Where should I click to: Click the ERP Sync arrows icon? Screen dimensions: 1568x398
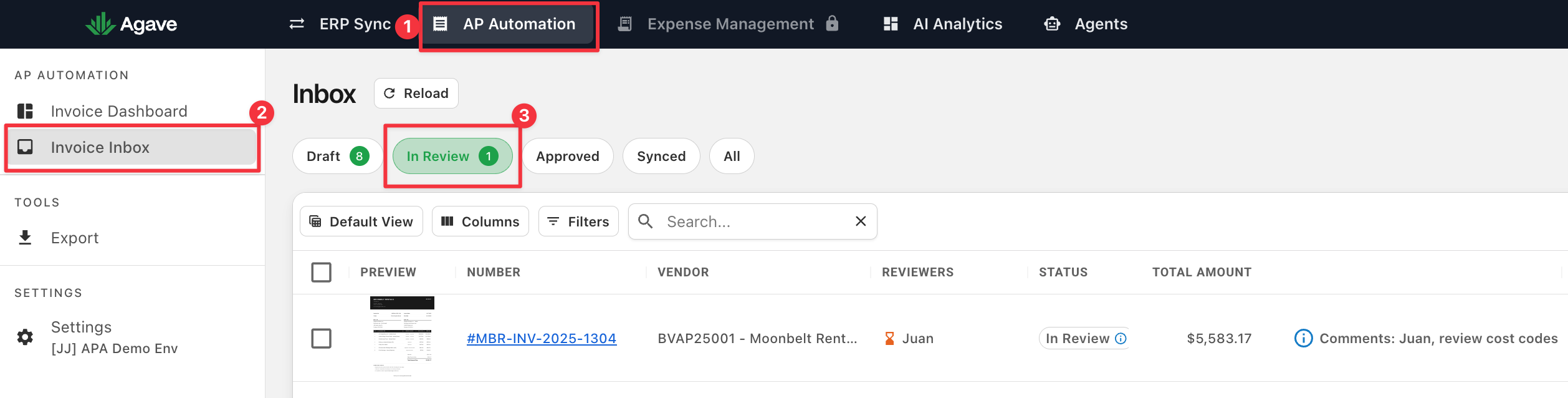[x=297, y=24]
